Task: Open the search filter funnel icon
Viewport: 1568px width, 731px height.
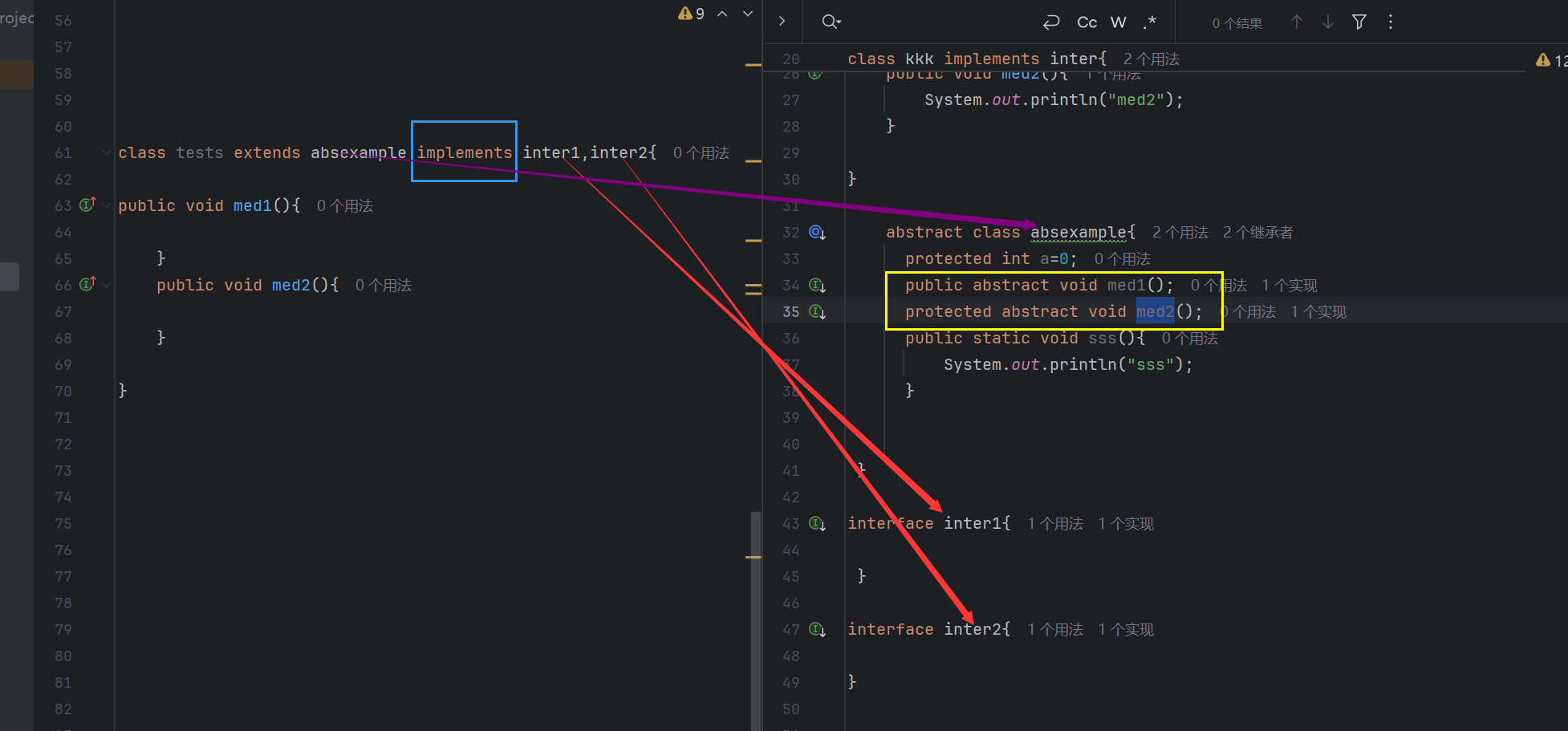Action: 1359,22
